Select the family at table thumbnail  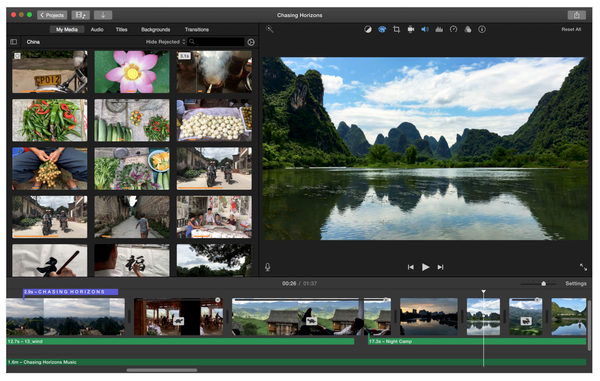point(214,217)
